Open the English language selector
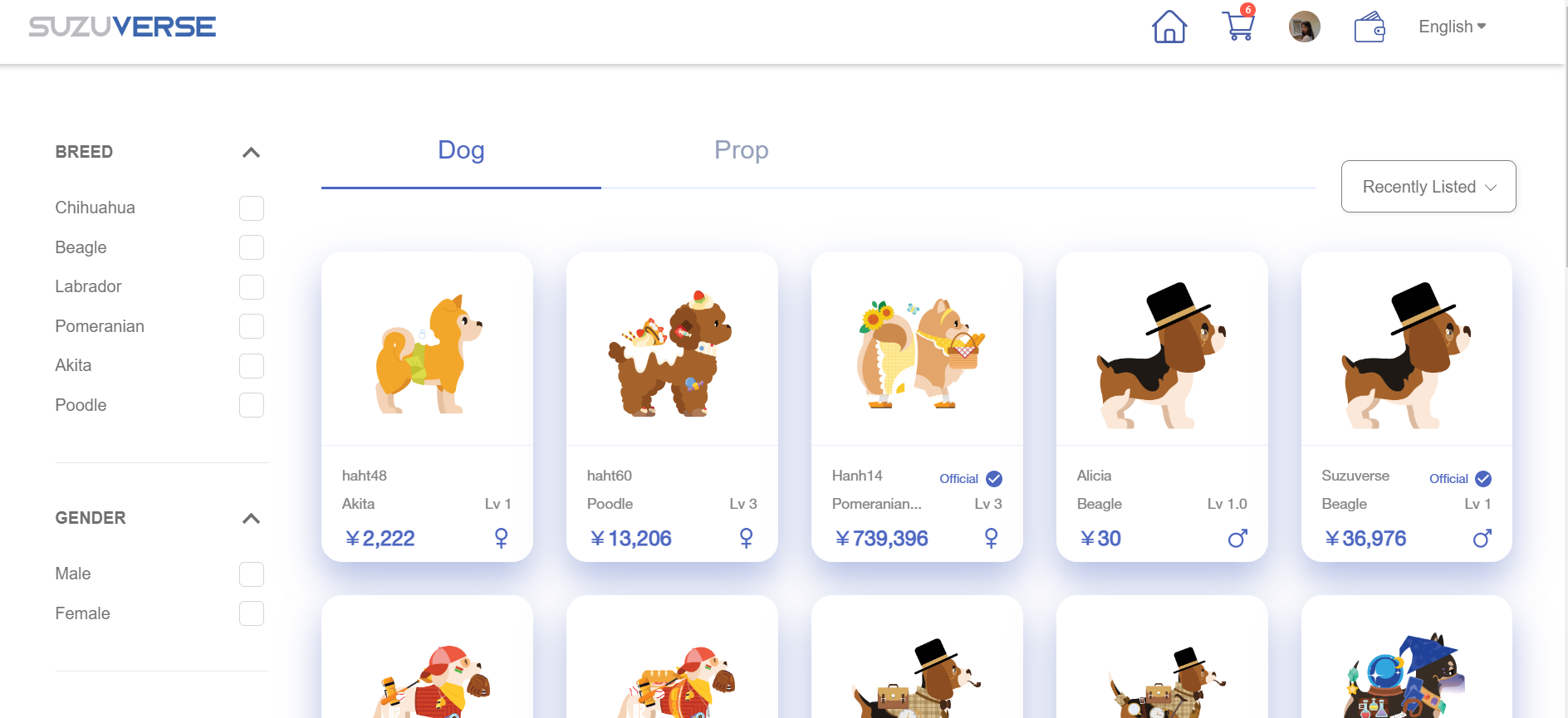 point(1452,27)
